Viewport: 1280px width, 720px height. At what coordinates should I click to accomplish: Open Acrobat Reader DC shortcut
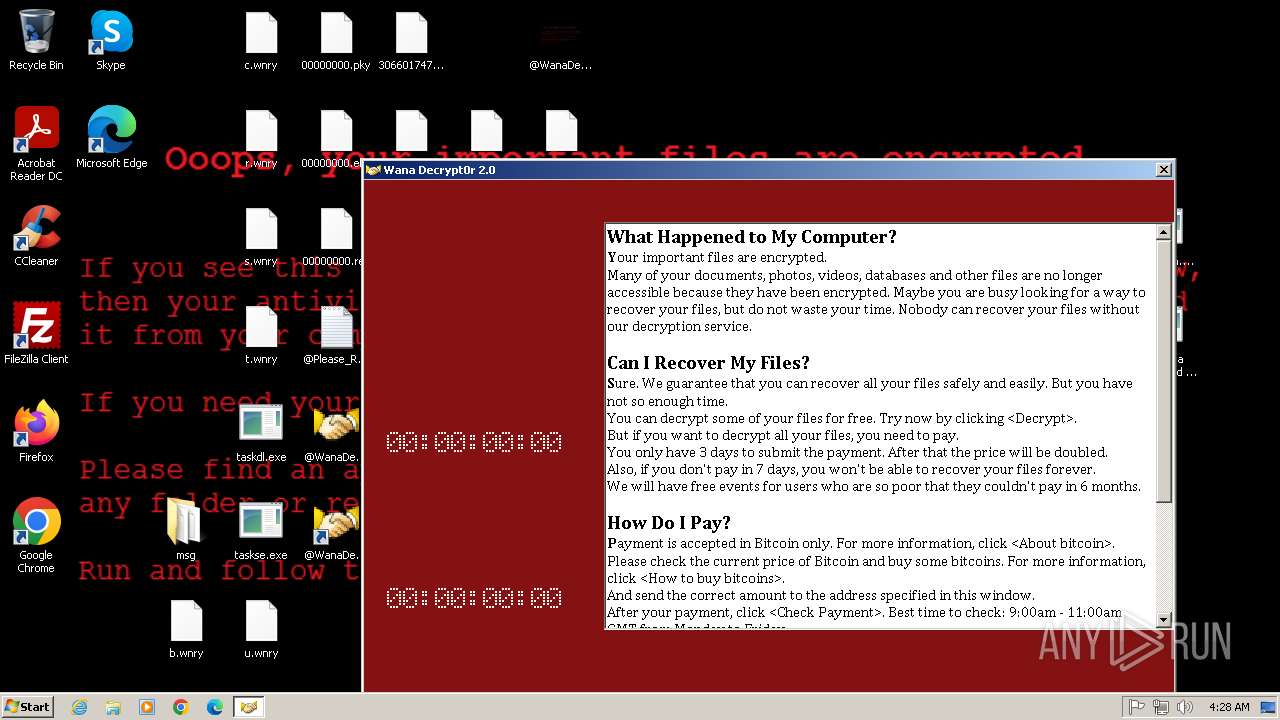[36, 144]
